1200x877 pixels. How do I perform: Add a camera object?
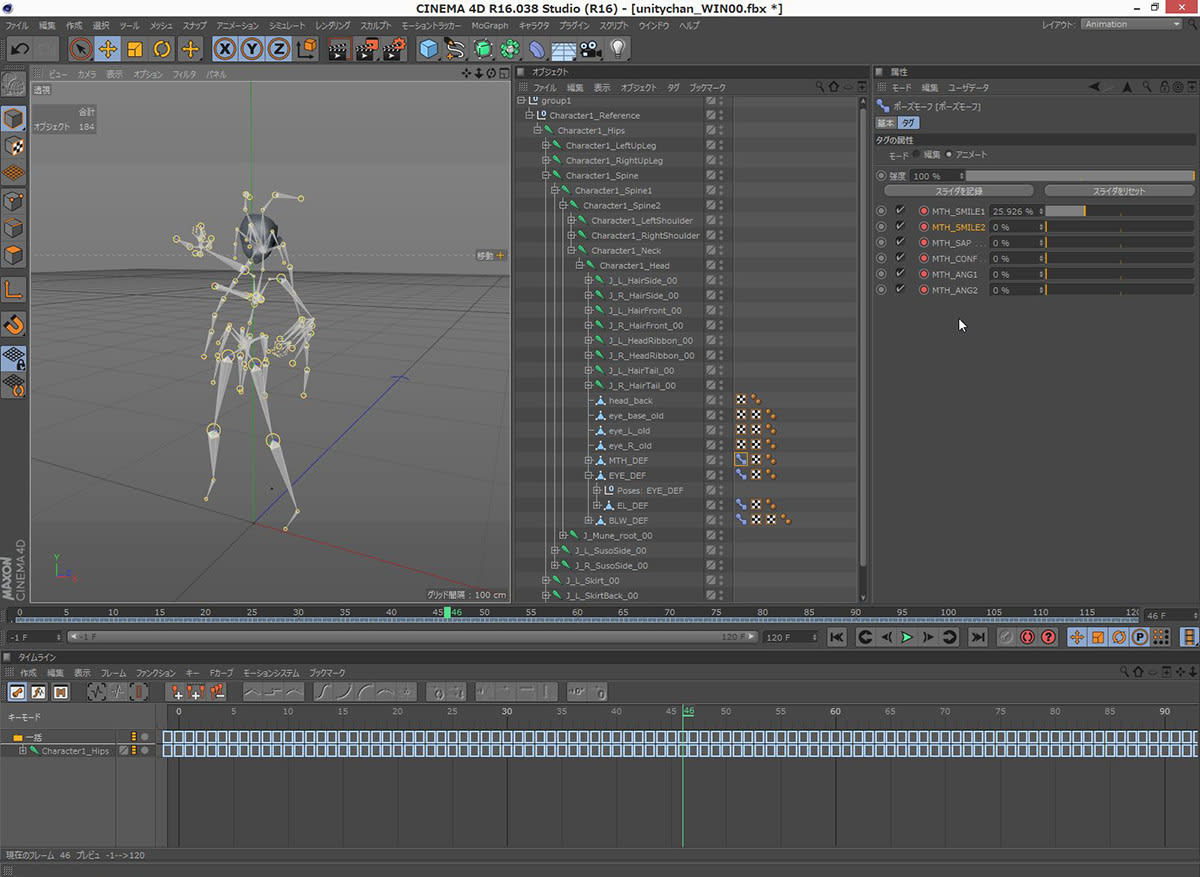tap(591, 48)
